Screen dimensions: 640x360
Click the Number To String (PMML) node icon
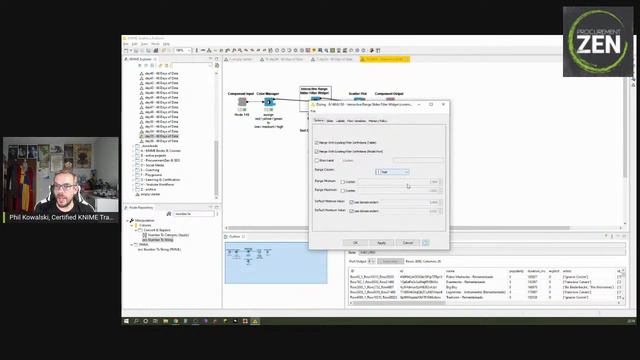click(x=140, y=249)
